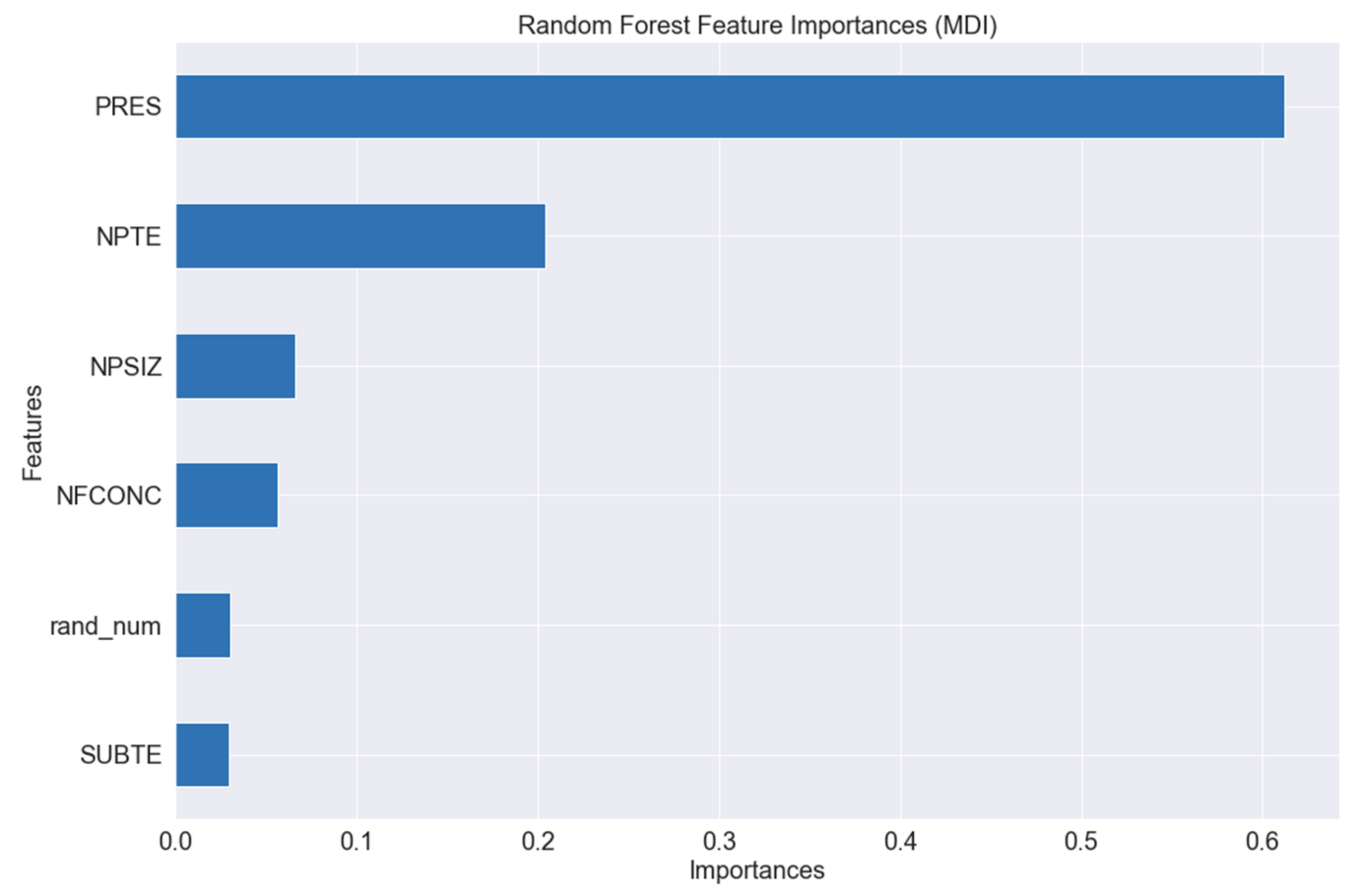Click the NPTE feature bar
This screenshot has height=896, width=1361.
tap(360, 236)
